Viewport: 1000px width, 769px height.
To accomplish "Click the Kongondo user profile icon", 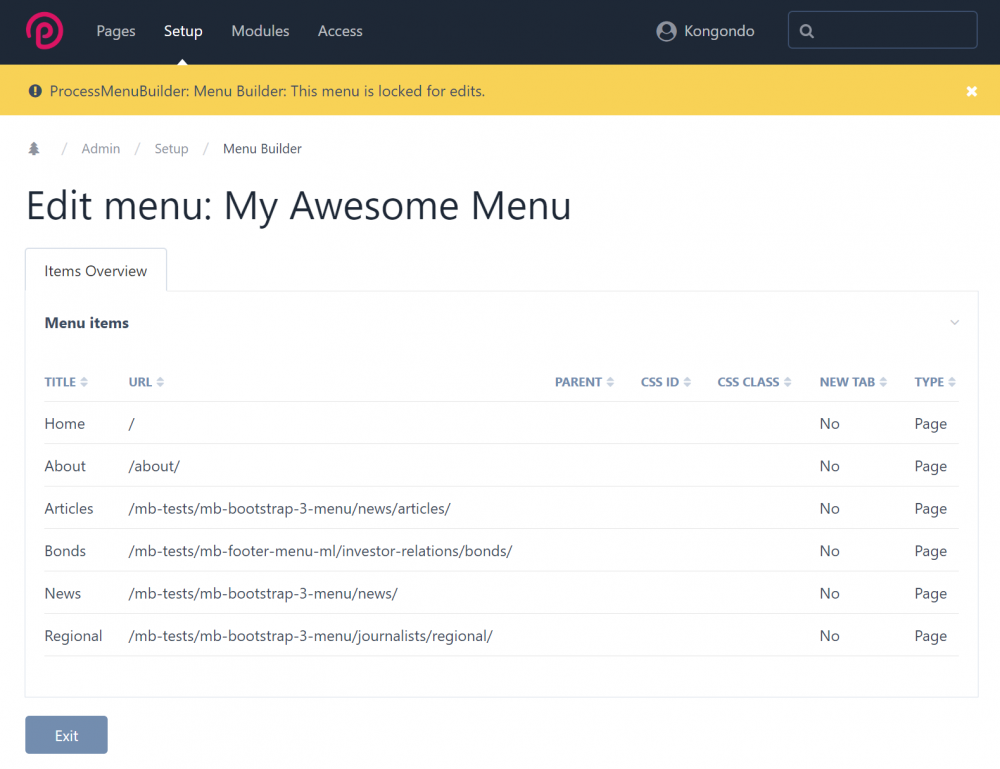I will point(666,32).
